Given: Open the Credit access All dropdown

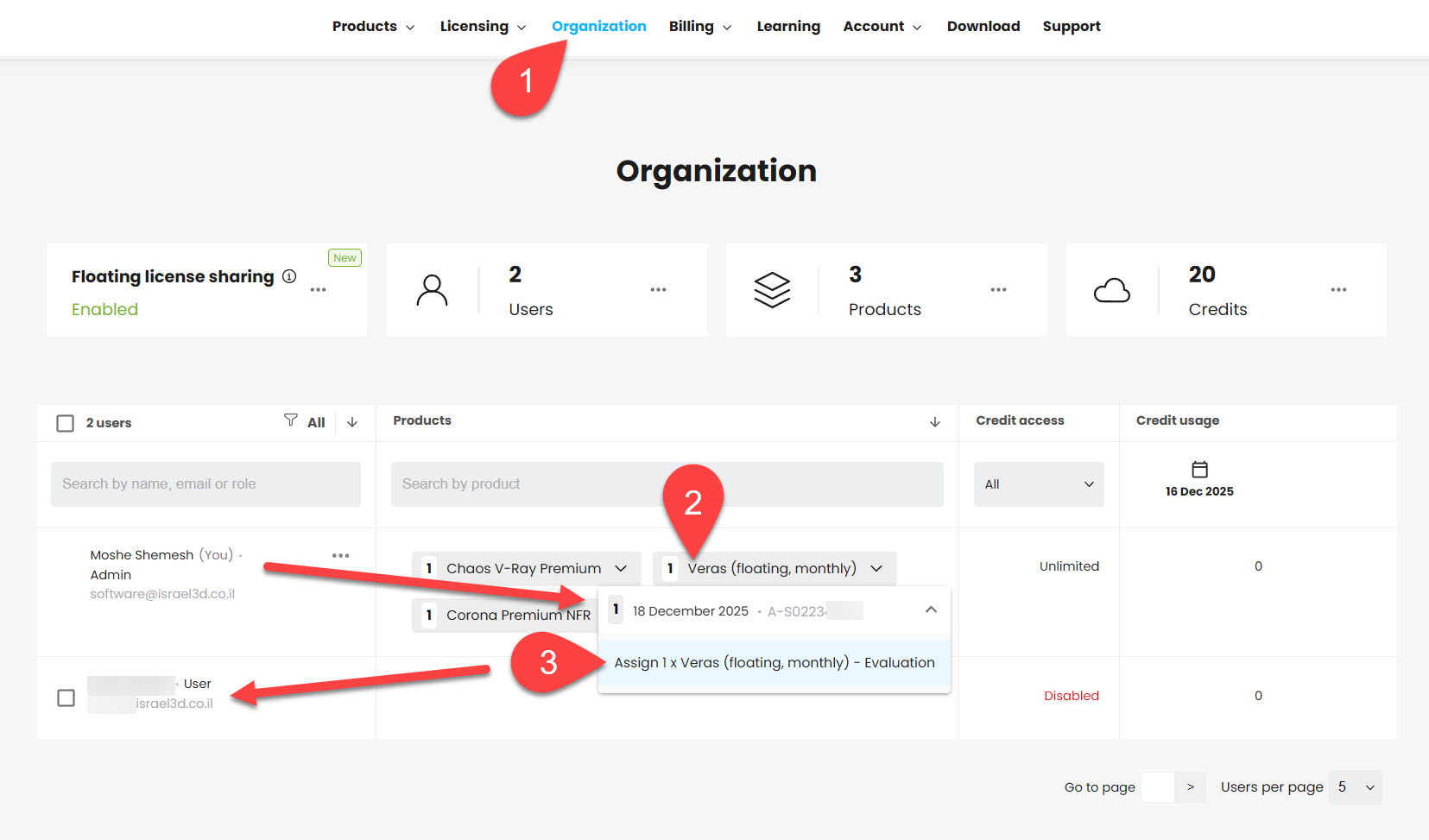Looking at the screenshot, I should [1038, 484].
